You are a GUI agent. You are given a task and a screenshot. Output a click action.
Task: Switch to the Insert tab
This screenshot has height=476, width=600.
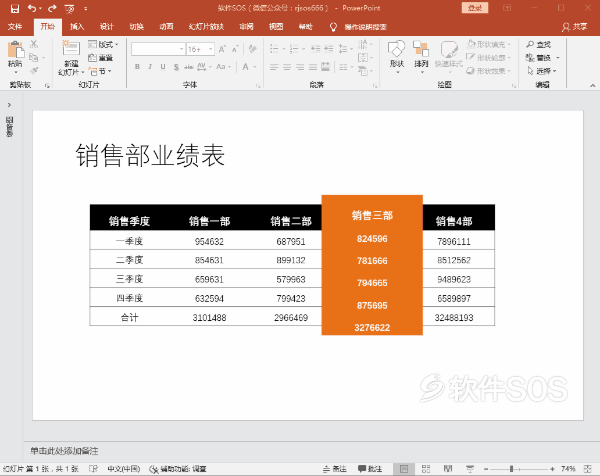click(x=77, y=27)
